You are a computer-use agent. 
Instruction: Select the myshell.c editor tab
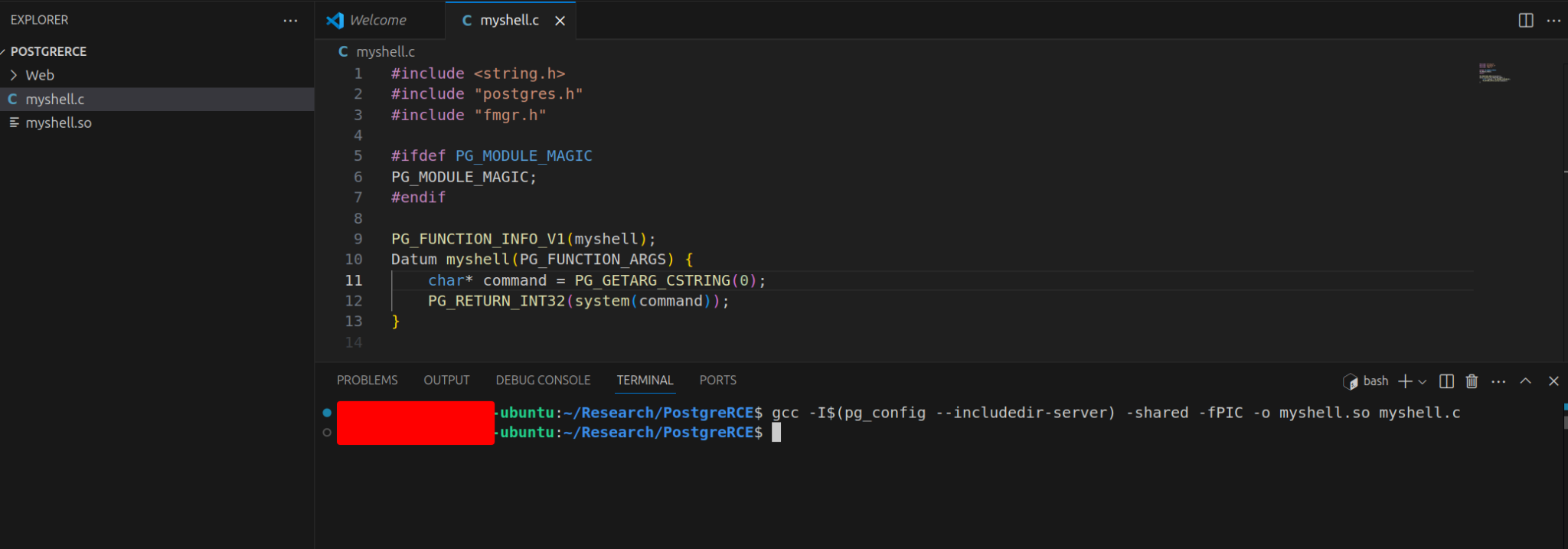[x=510, y=21]
